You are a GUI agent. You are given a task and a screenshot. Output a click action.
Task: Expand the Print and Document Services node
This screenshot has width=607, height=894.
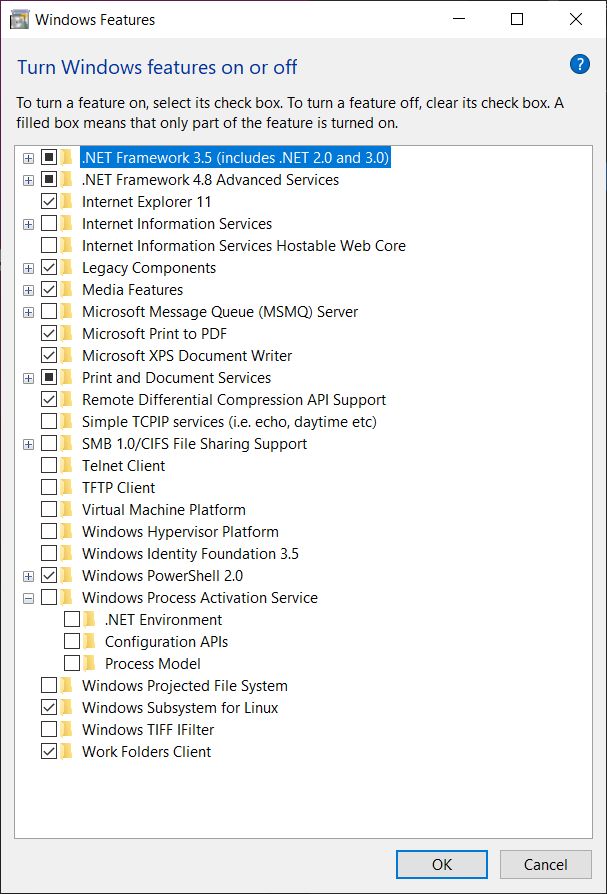pyautogui.click(x=28, y=379)
